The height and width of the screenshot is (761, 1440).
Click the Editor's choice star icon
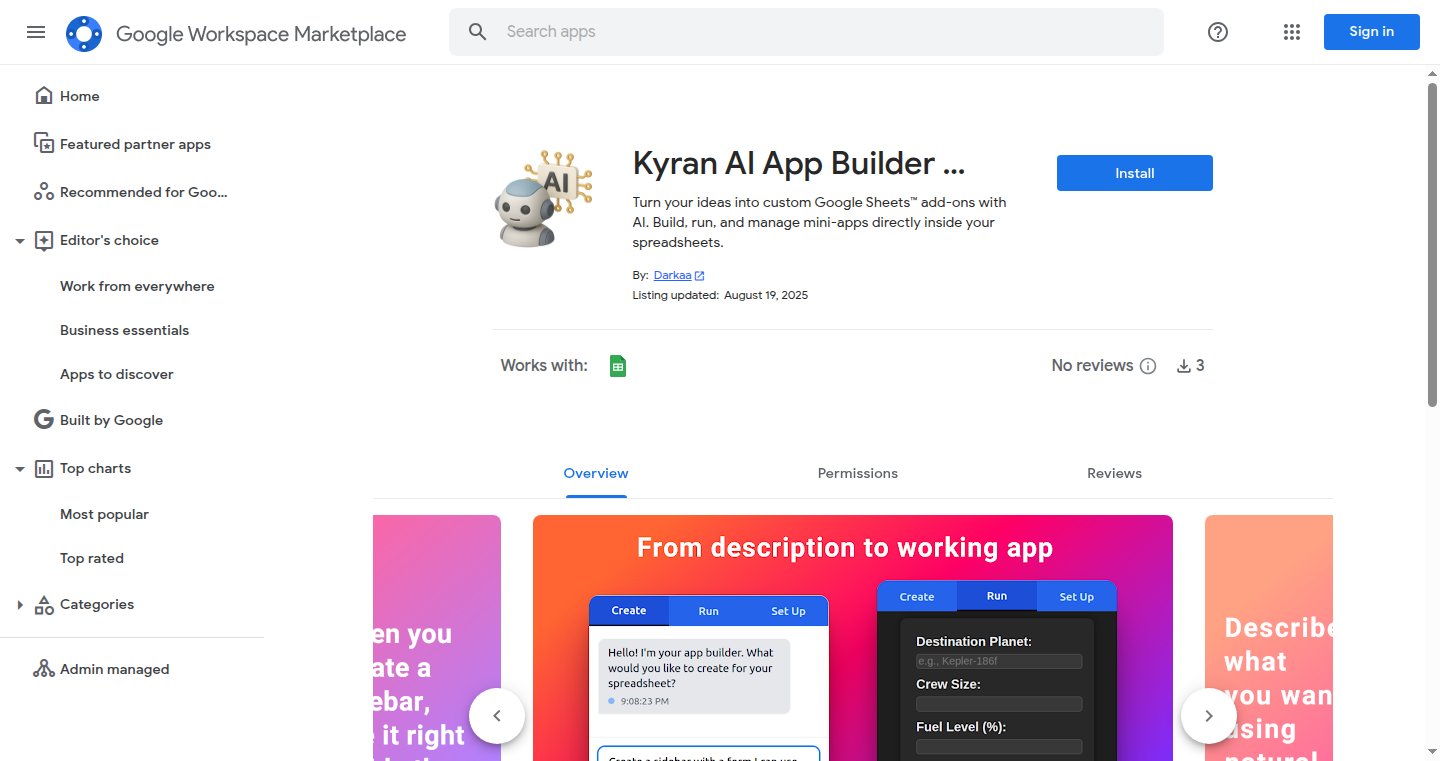tap(44, 240)
